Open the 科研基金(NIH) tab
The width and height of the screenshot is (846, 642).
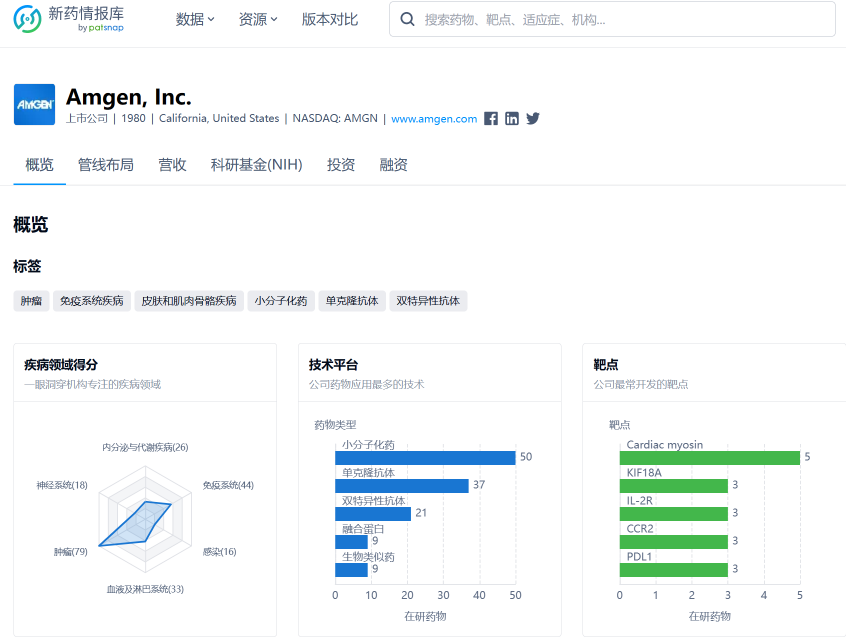tap(256, 165)
